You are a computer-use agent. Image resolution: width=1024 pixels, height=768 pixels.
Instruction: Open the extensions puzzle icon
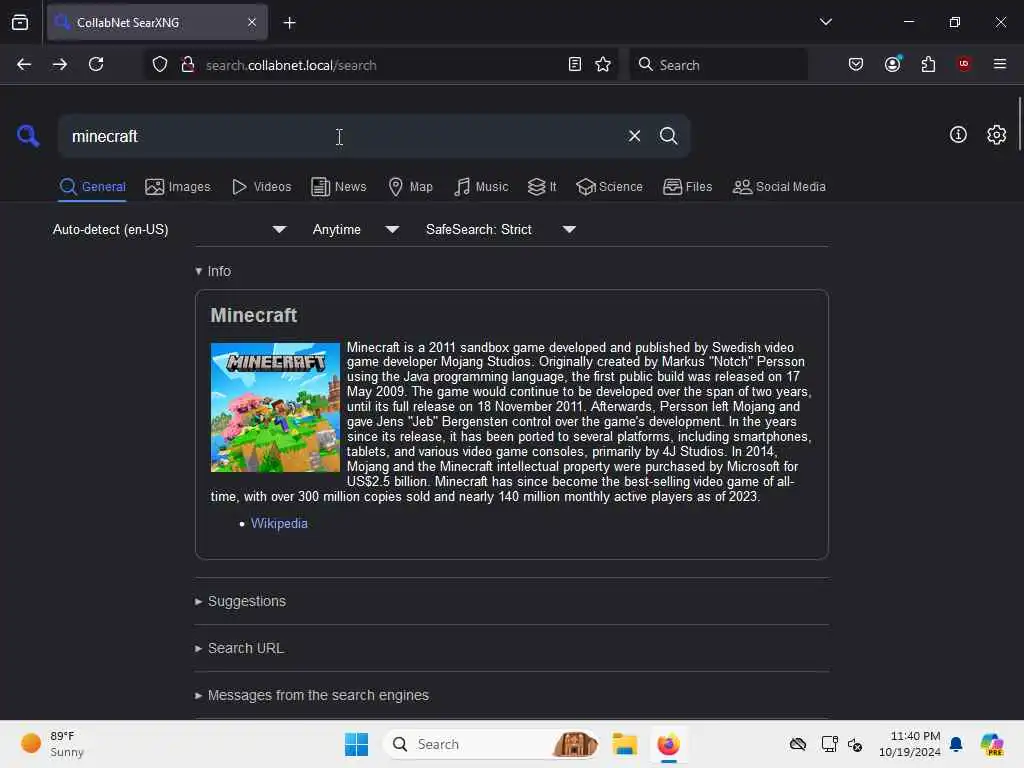[928, 65]
